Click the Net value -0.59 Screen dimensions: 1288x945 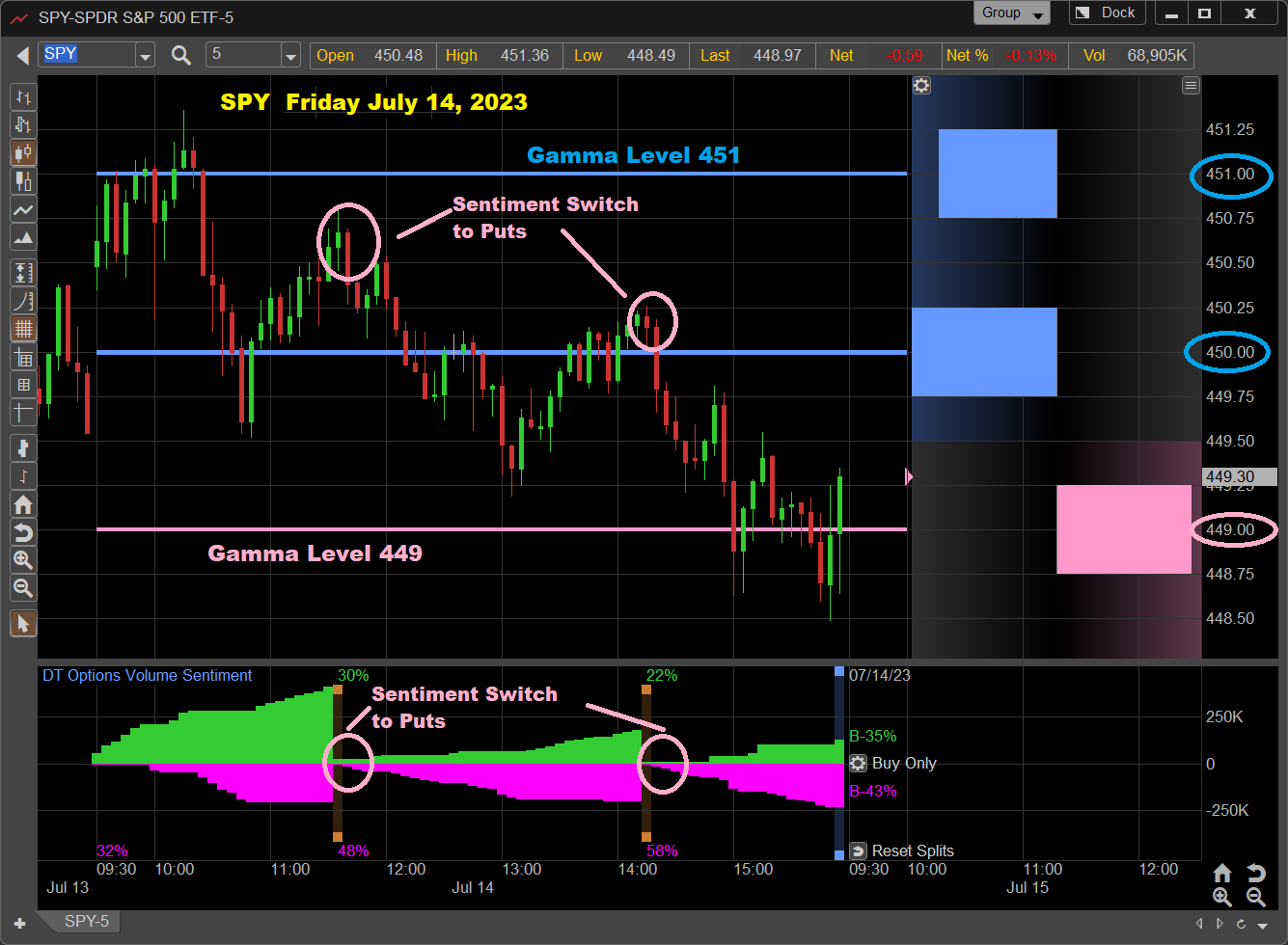904,56
